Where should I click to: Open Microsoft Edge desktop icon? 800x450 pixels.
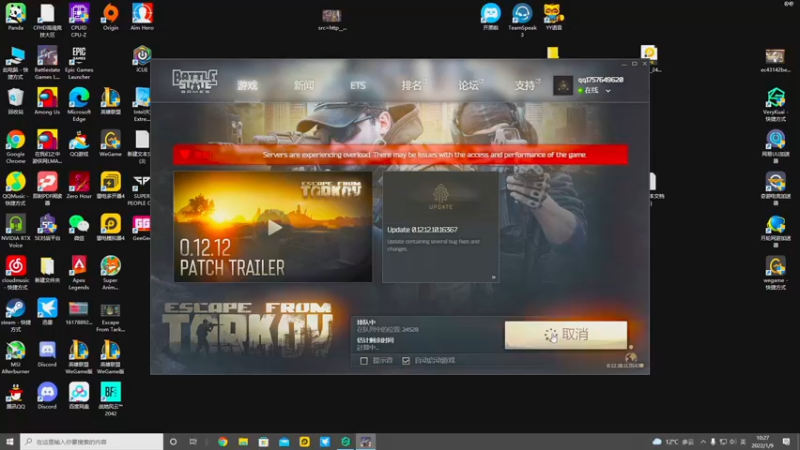pyautogui.click(x=79, y=105)
